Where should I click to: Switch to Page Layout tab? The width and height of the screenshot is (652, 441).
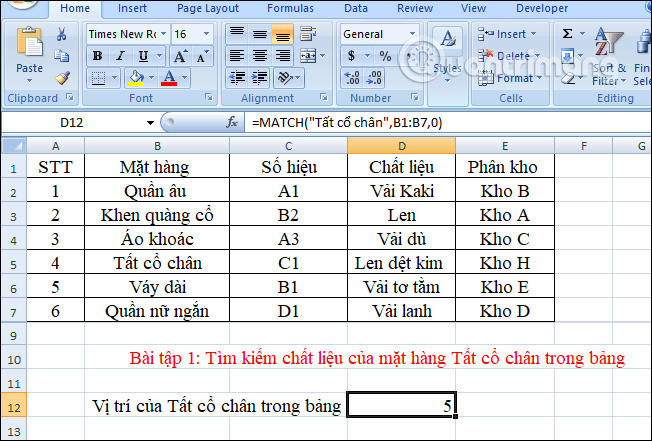[x=208, y=8]
